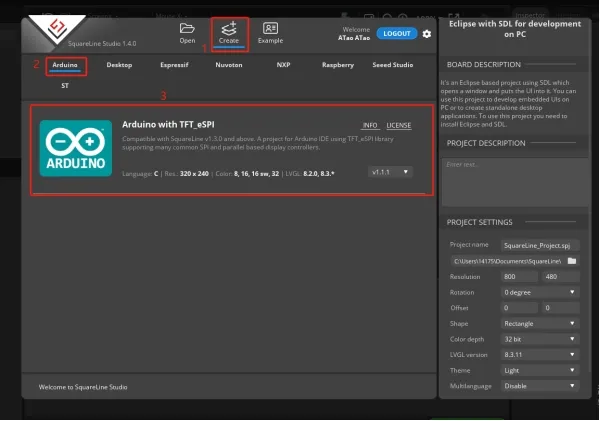Click the Open folder icon

click(187, 29)
